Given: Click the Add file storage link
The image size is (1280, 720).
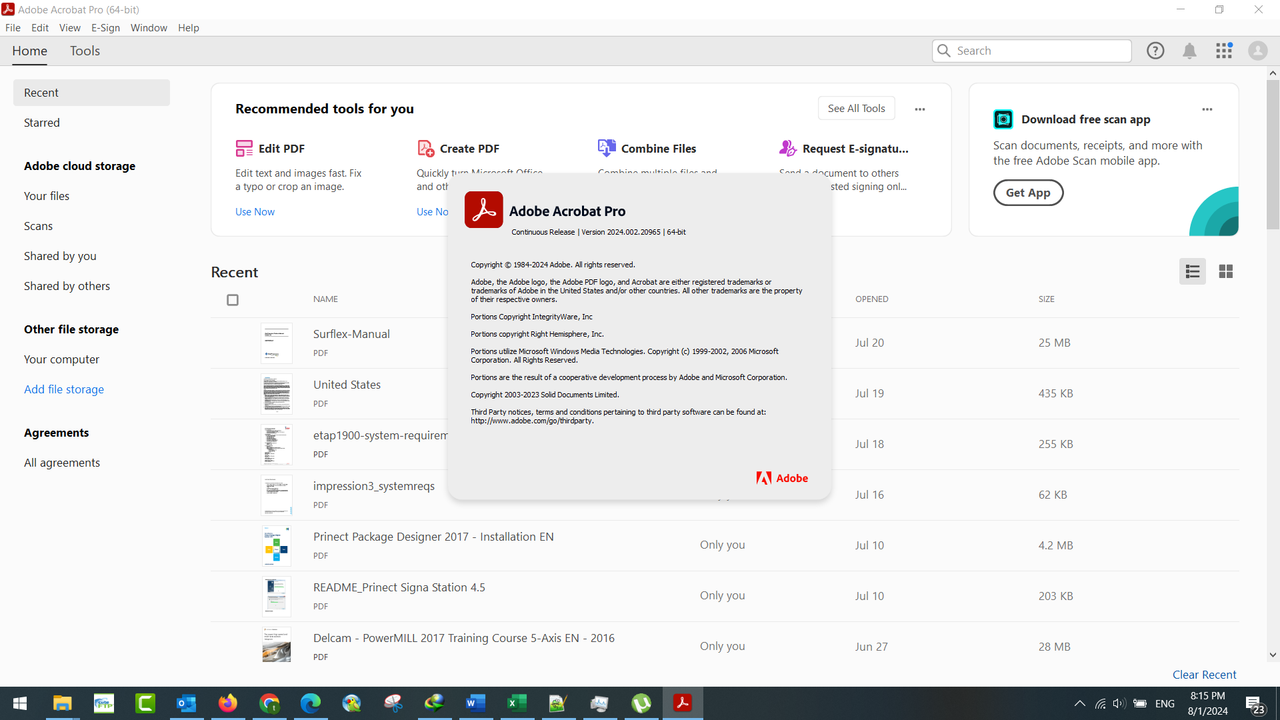Looking at the screenshot, I should click(x=64, y=389).
